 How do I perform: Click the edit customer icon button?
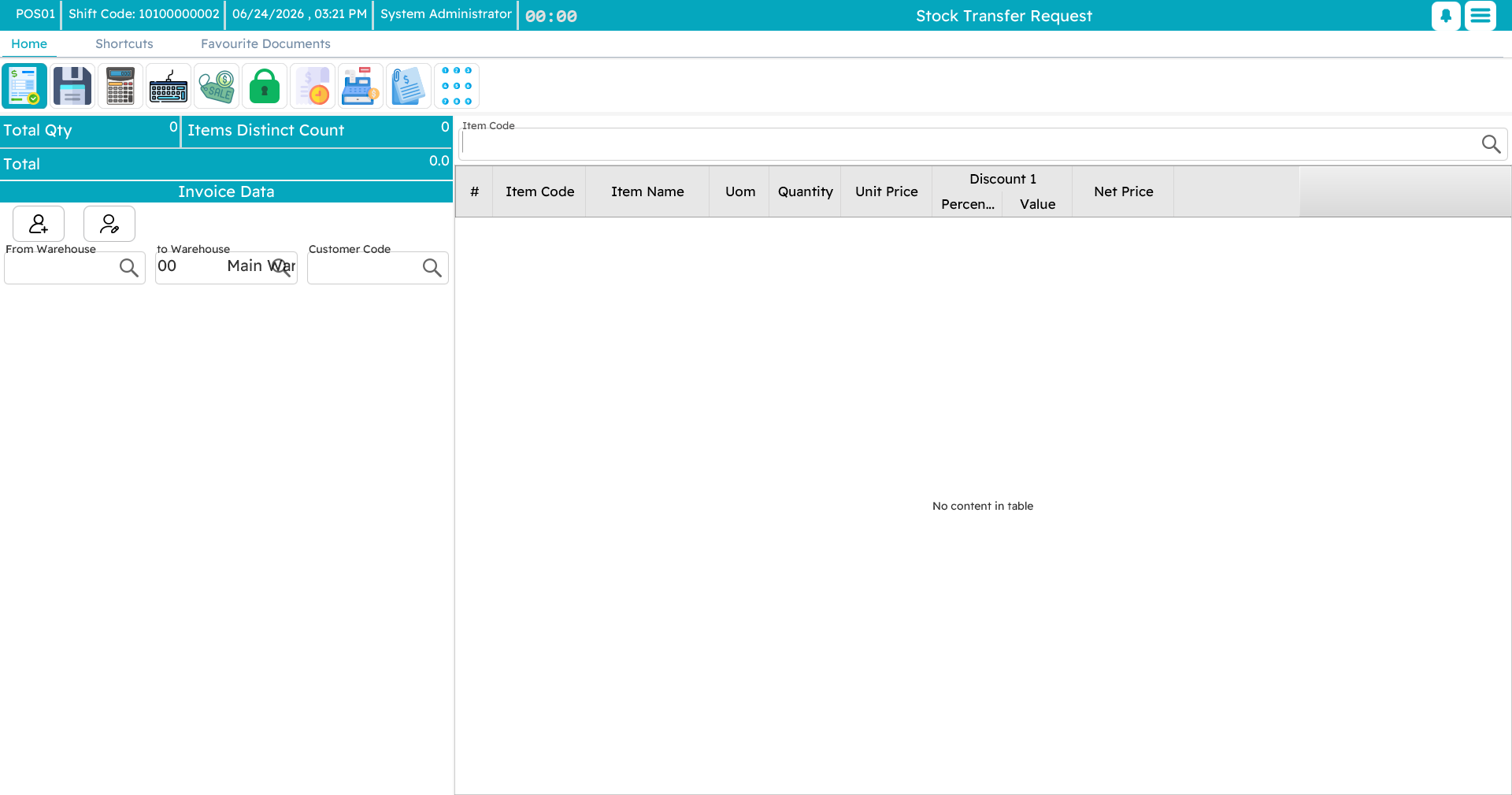[109, 225]
